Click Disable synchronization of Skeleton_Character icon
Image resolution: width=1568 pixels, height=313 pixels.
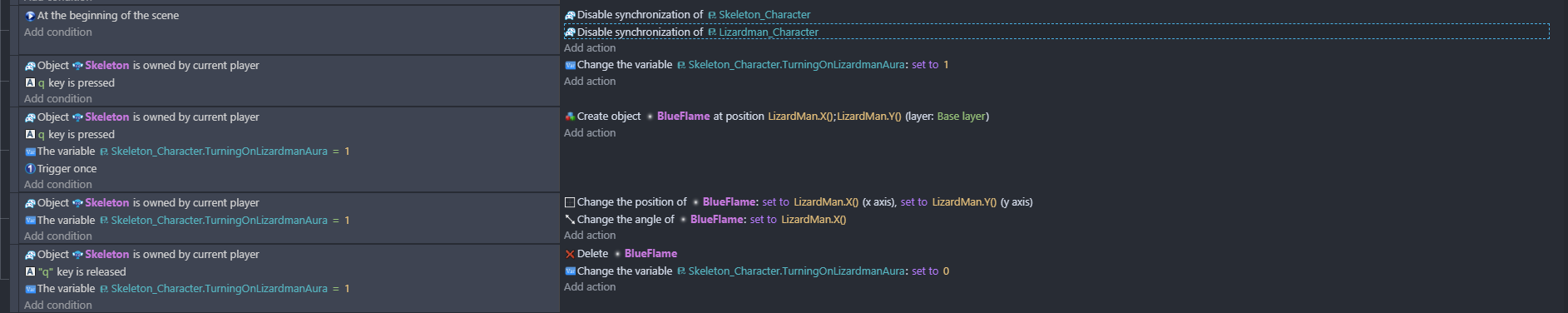tap(570, 15)
